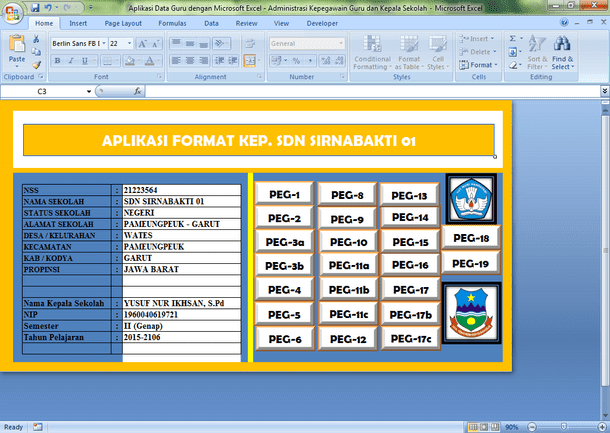Open the orientation options

(x=221, y=44)
